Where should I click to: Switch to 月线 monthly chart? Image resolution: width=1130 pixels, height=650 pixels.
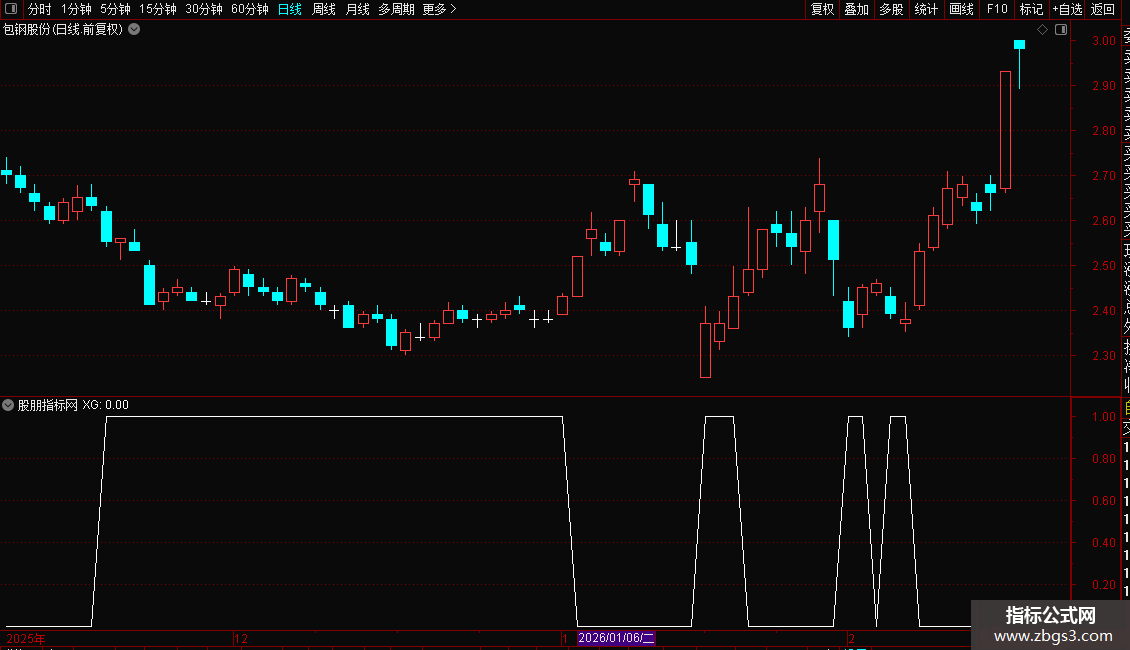point(357,9)
